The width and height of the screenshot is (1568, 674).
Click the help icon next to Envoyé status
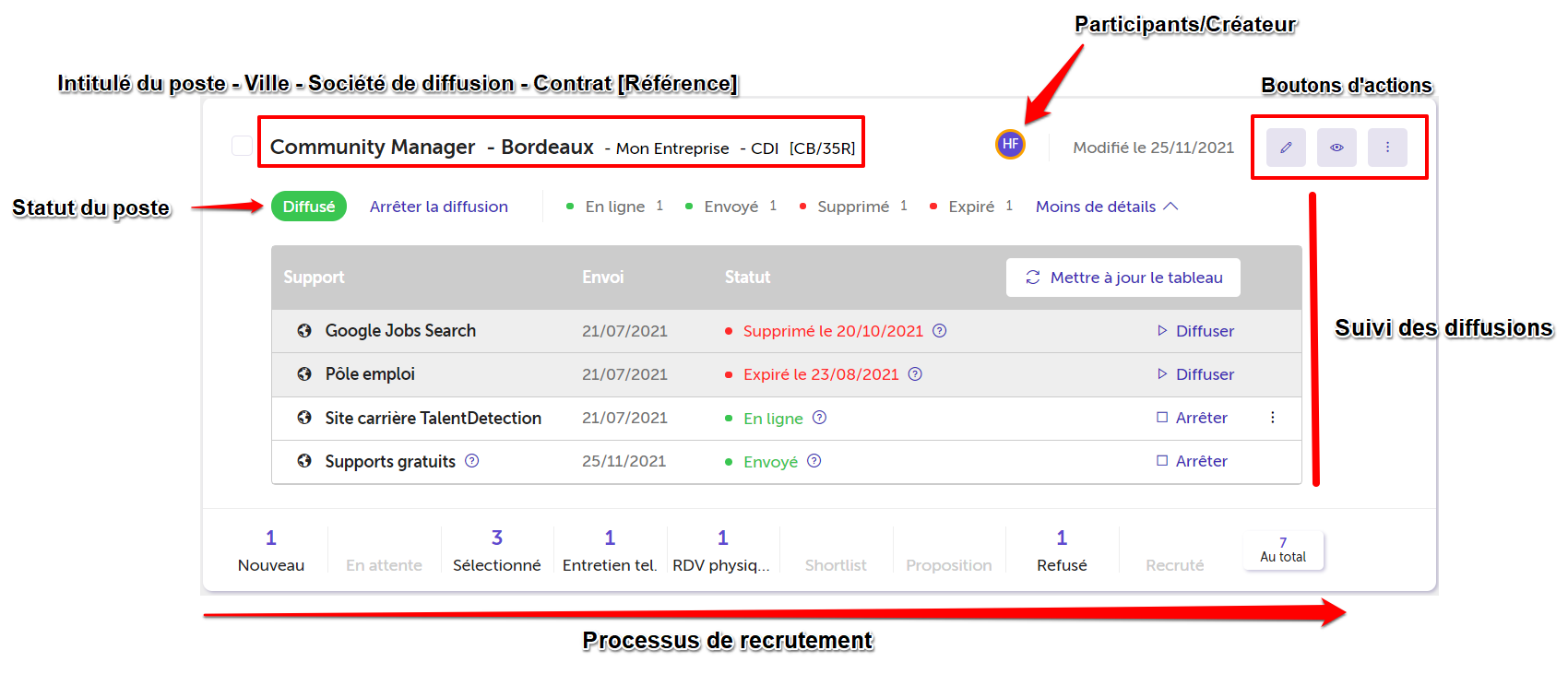[x=814, y=461]
